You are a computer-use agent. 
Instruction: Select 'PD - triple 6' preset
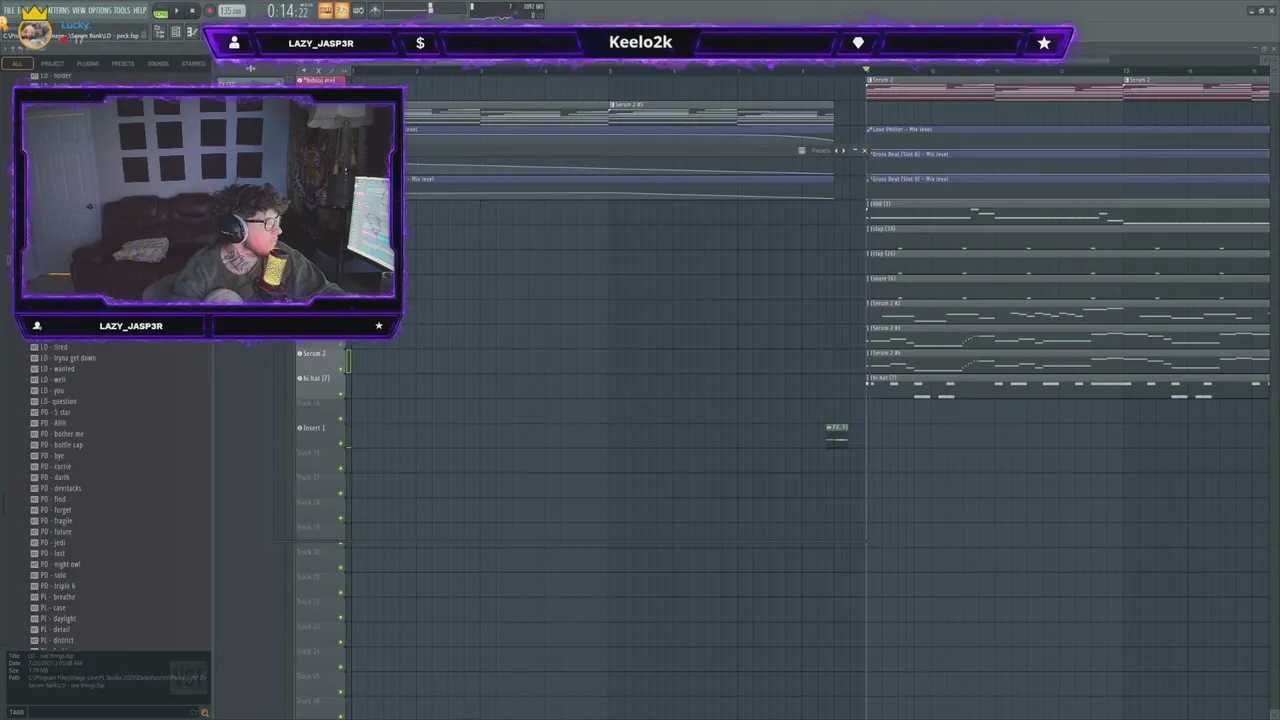click(58, 586)
